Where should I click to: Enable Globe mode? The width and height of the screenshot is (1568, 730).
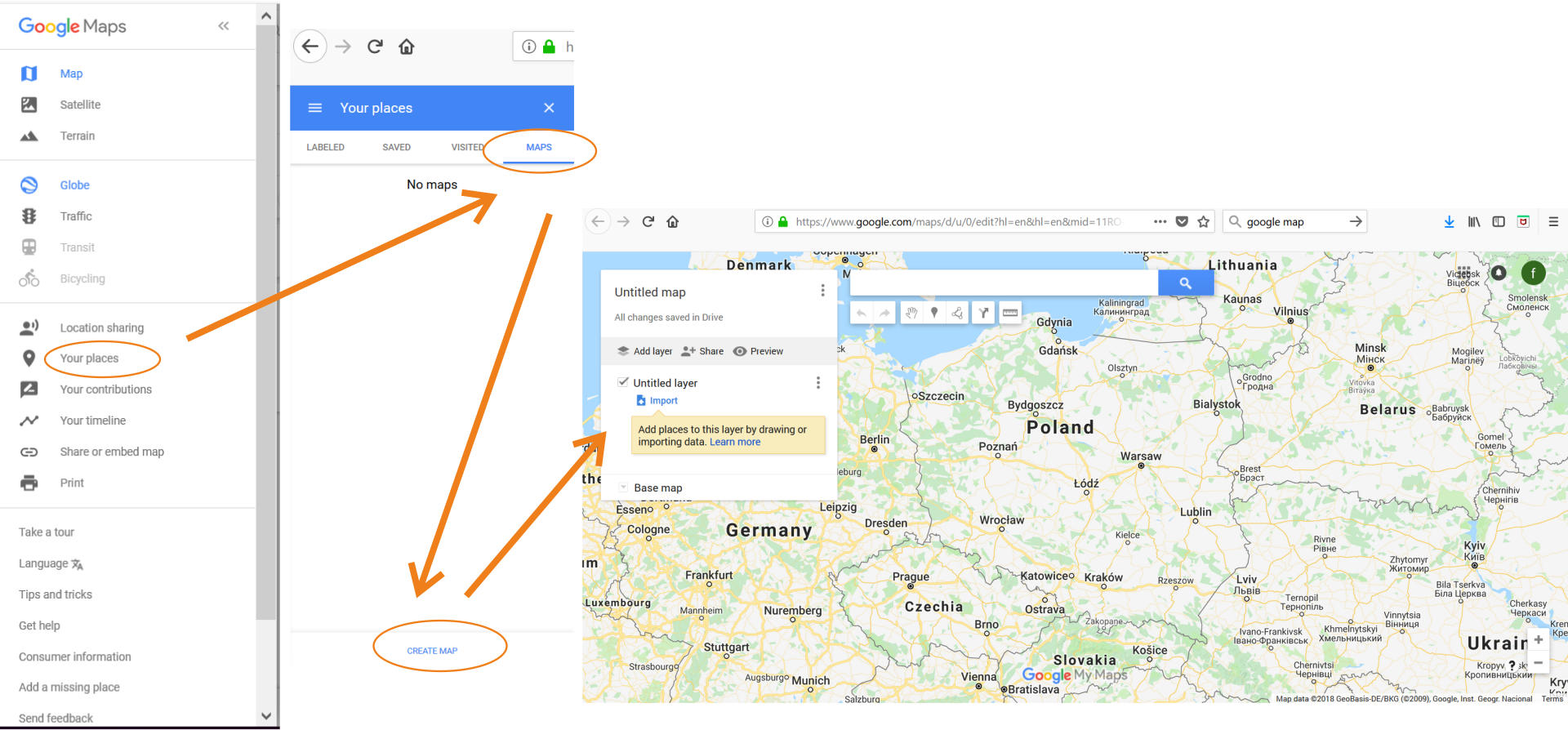tap(74, 185)
